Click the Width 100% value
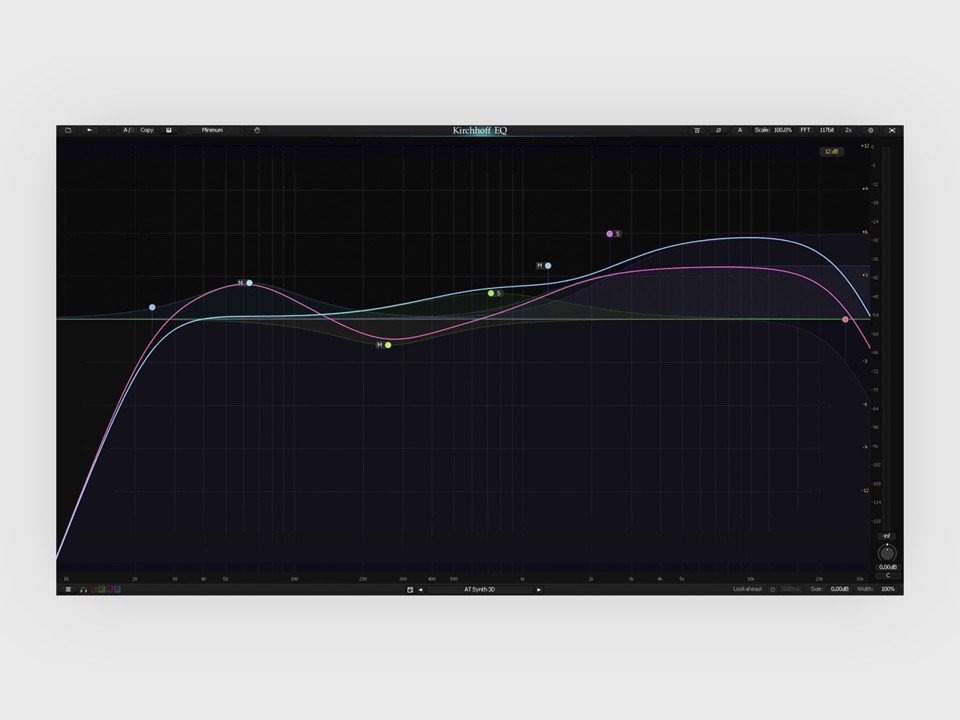 (x=888, y=590)
